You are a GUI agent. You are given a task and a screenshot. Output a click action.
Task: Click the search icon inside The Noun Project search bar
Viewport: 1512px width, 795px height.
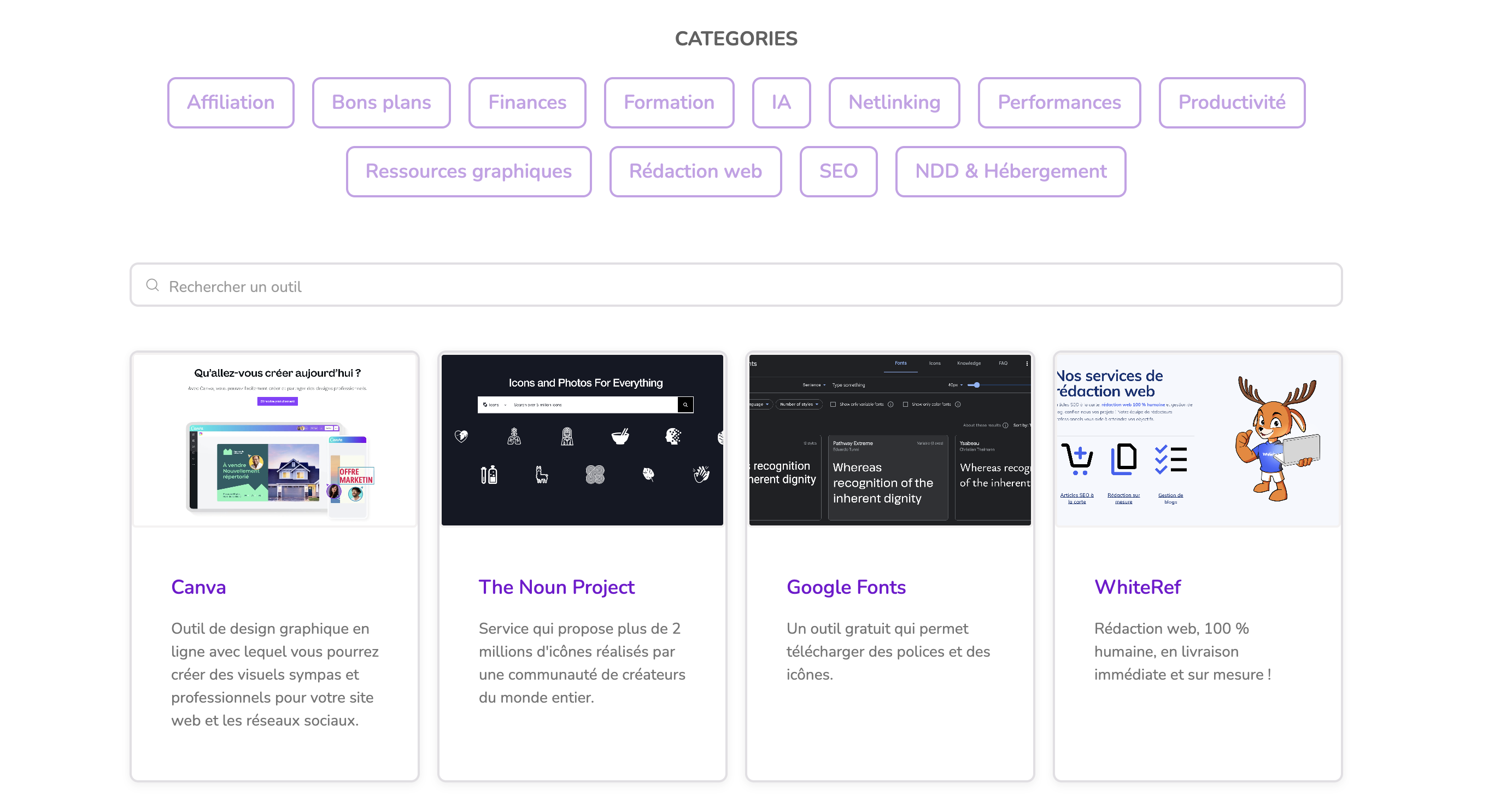(x=684, y=405)
